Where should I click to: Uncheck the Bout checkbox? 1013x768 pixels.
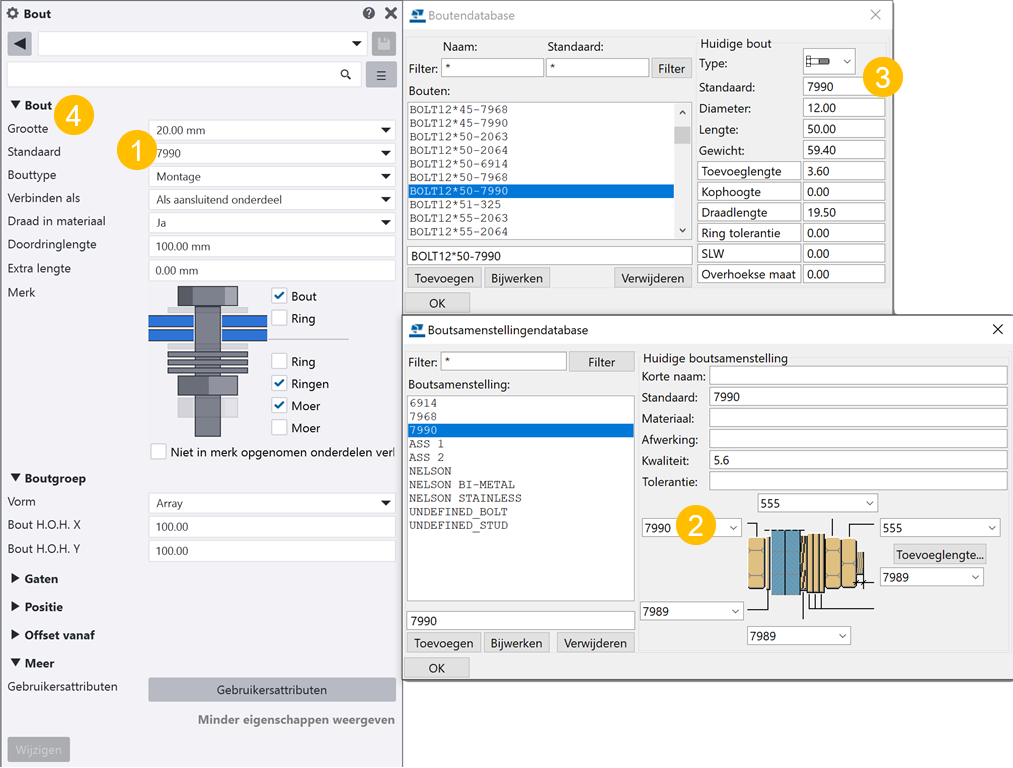(x=280, y=296)
